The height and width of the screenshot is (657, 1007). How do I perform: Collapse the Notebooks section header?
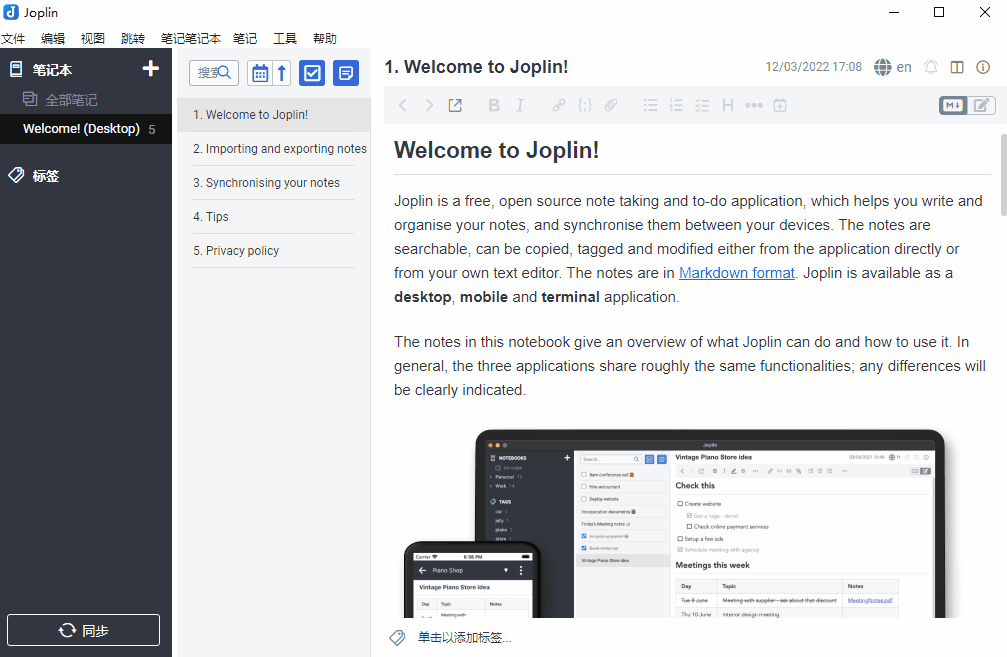click(52, 69)
